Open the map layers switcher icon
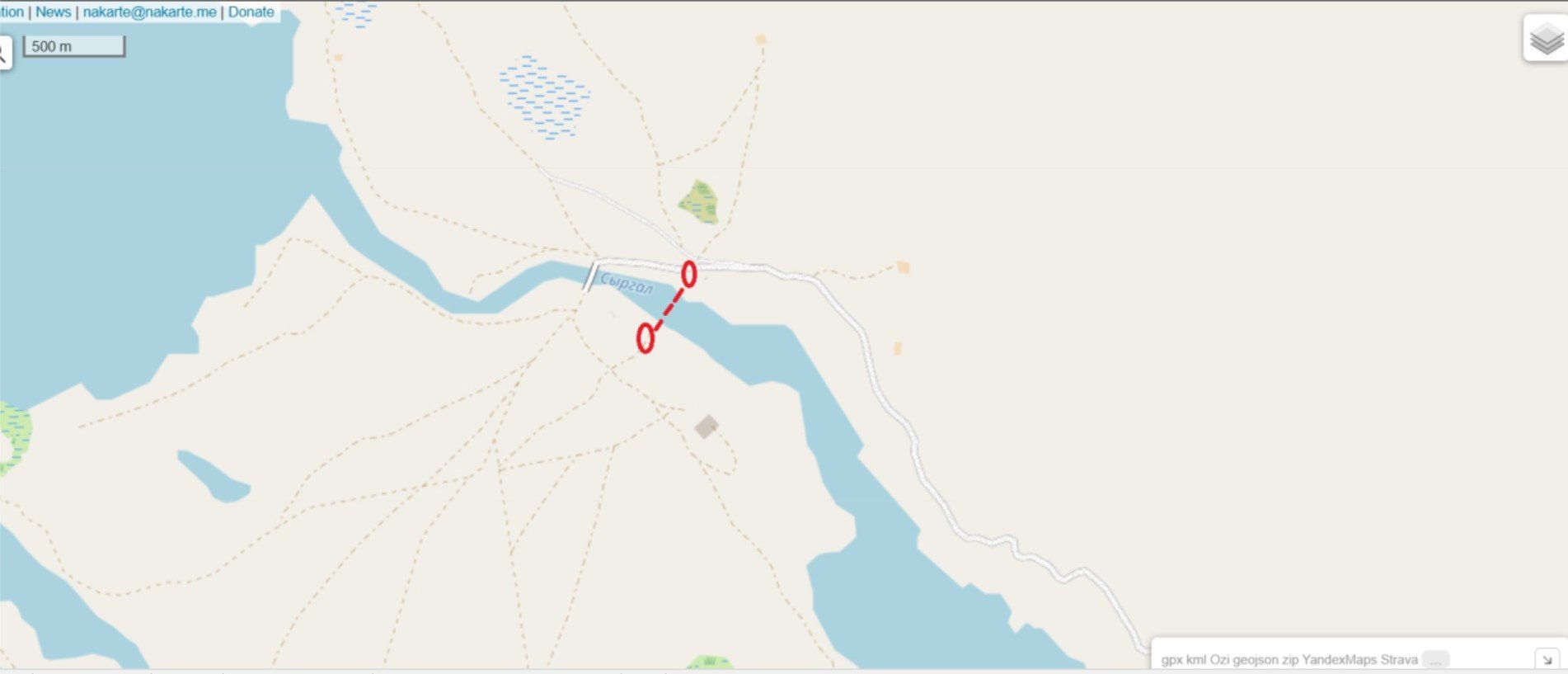1568x674 pixels. [x=1546, y=38]
